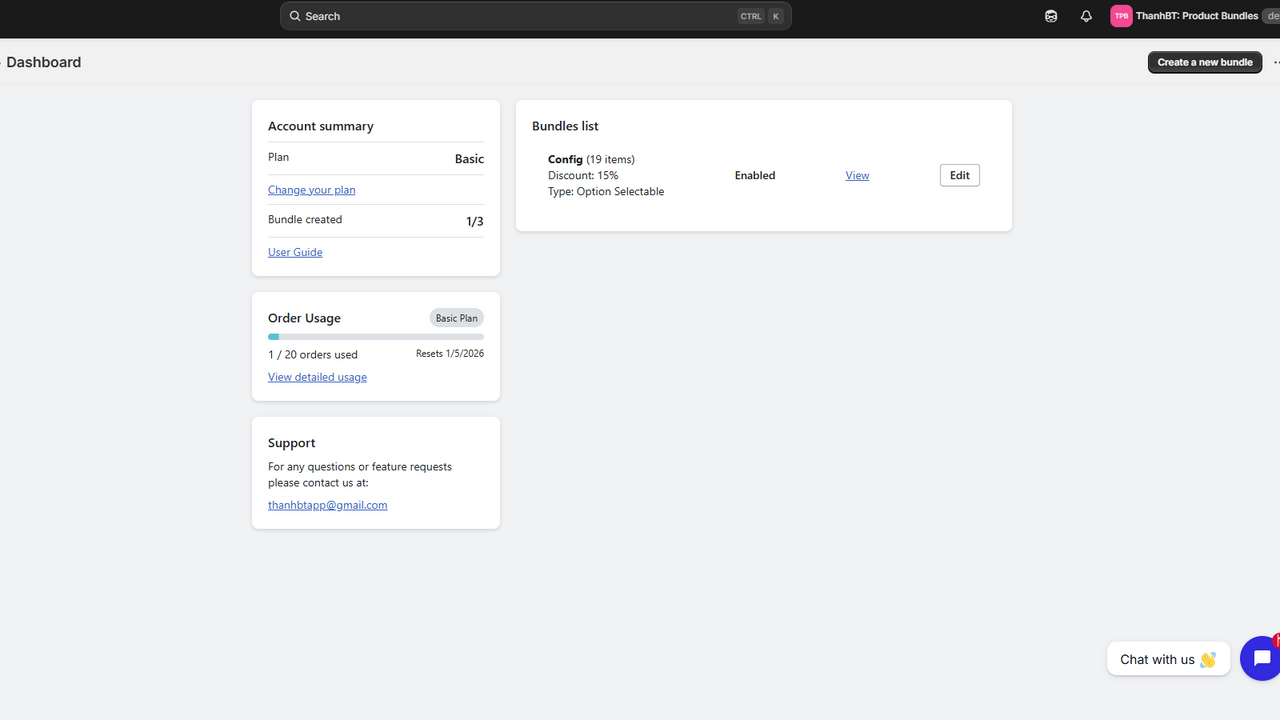Open Change your plan link
Image resolution: width=1280 pixels, height=720 pixels.
click(312, 190)
